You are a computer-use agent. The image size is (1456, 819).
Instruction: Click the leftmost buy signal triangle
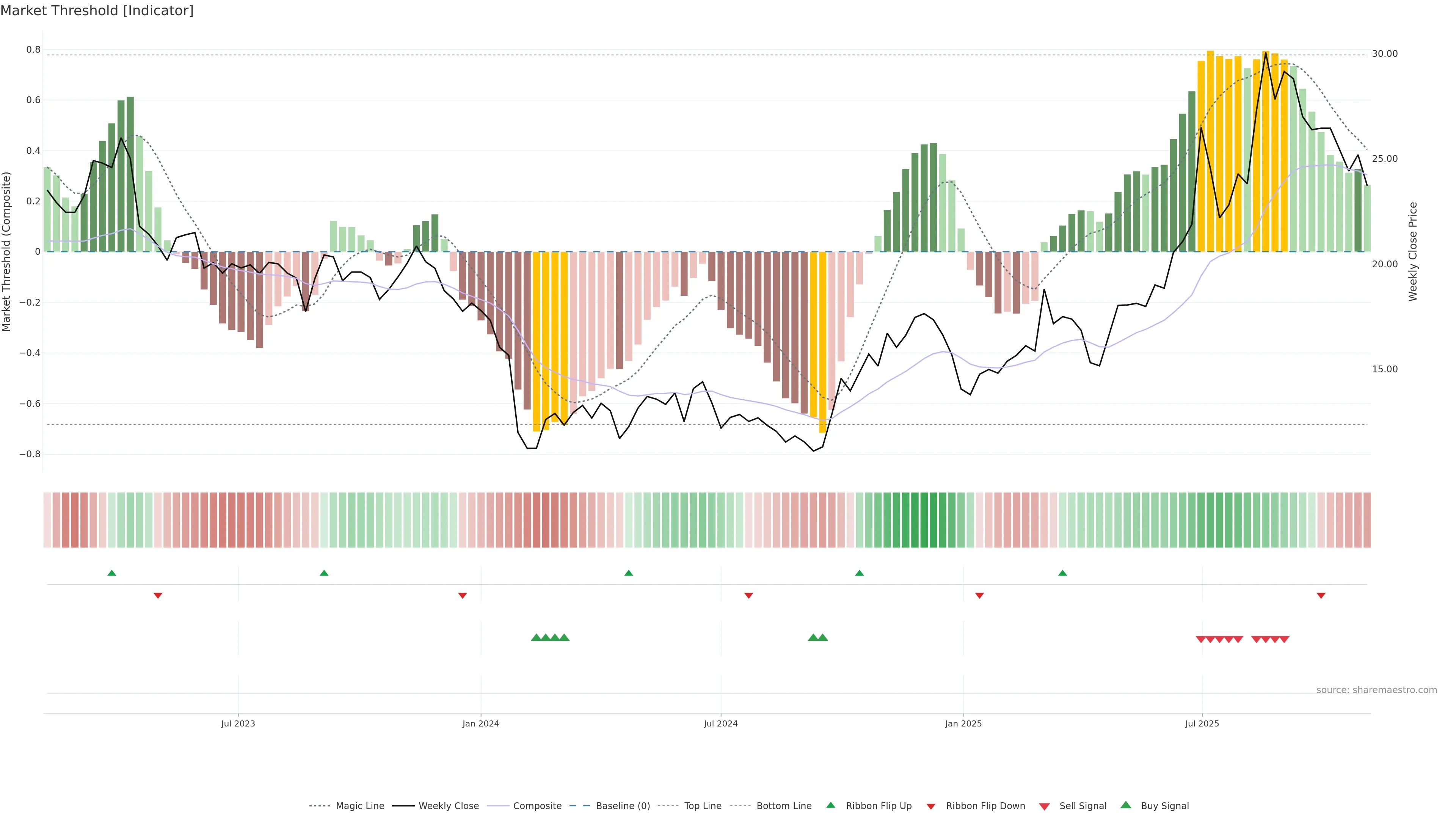point(536,637)
